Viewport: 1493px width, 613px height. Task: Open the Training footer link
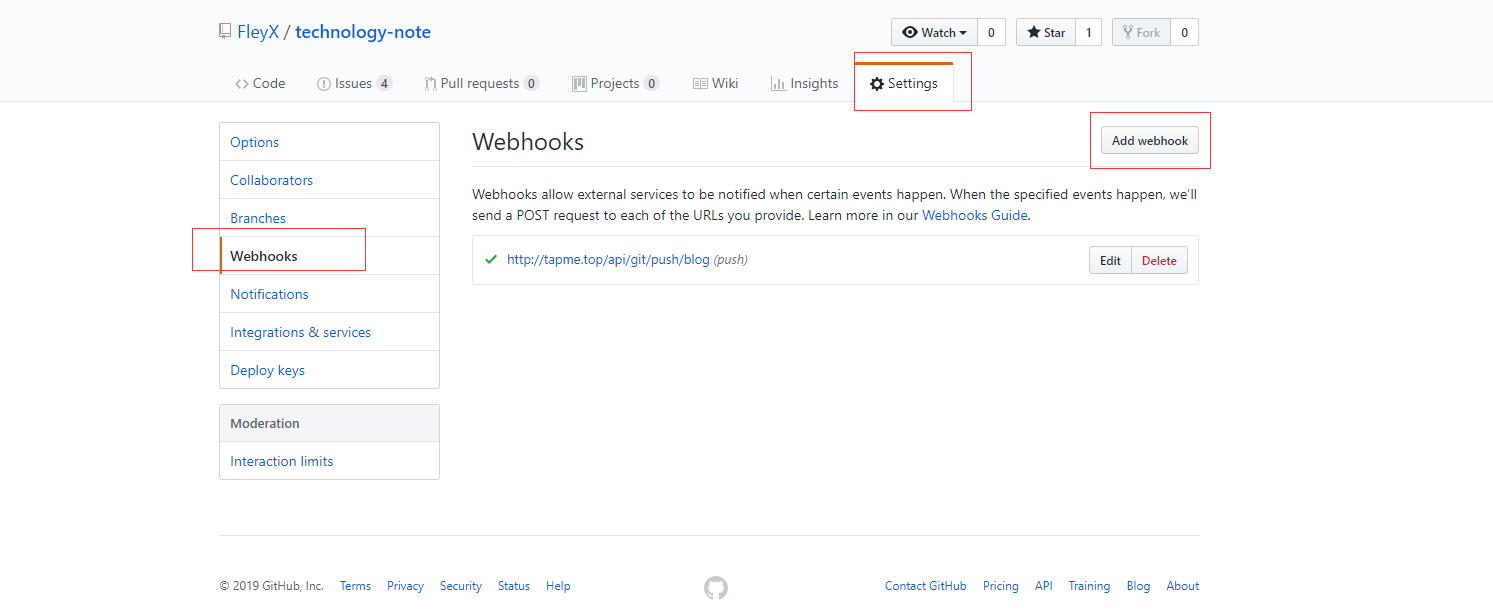coord(1089,586)
